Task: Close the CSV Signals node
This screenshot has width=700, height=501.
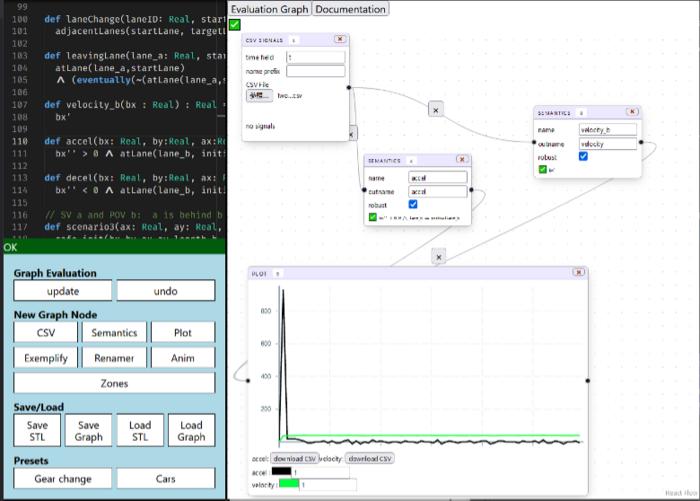Action: tap(339, 39)
